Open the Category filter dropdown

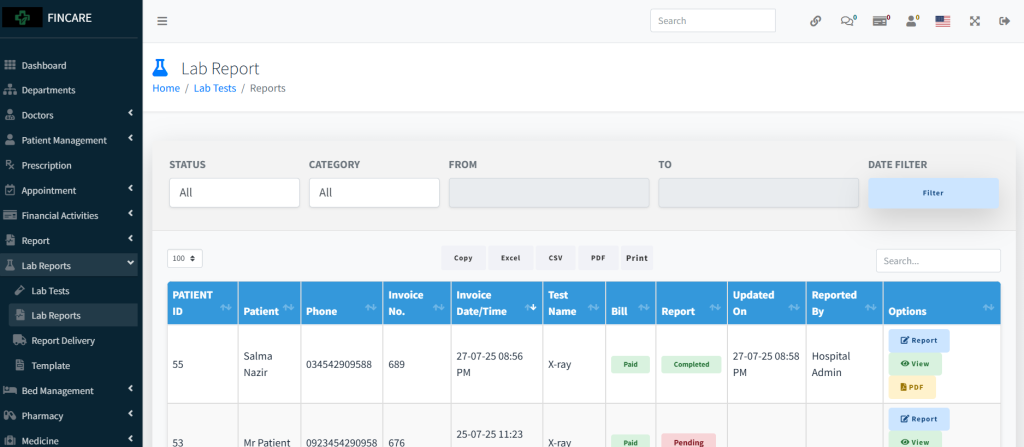coord(374,193)
